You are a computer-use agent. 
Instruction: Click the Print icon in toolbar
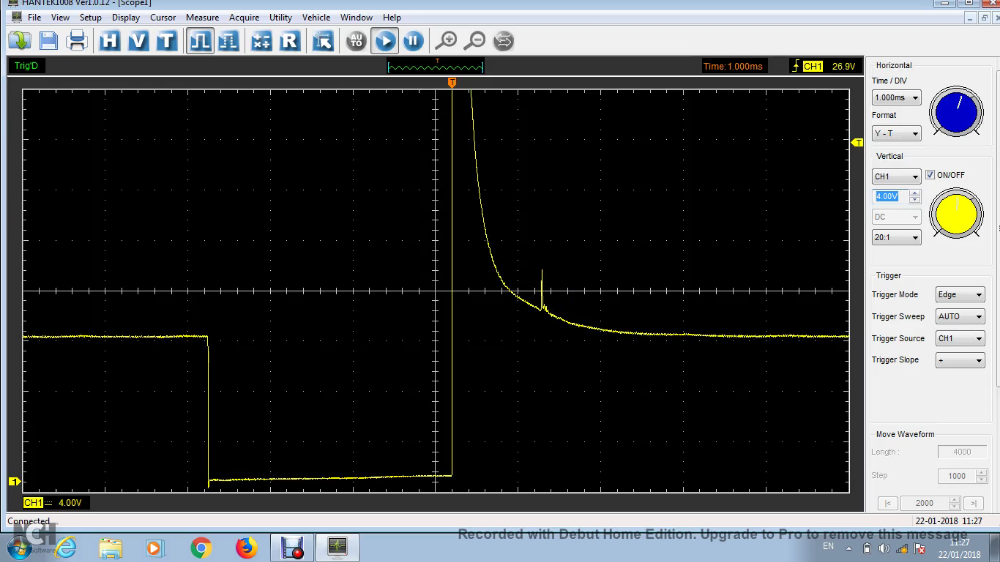pyautogui.click(x=77, y=41)
